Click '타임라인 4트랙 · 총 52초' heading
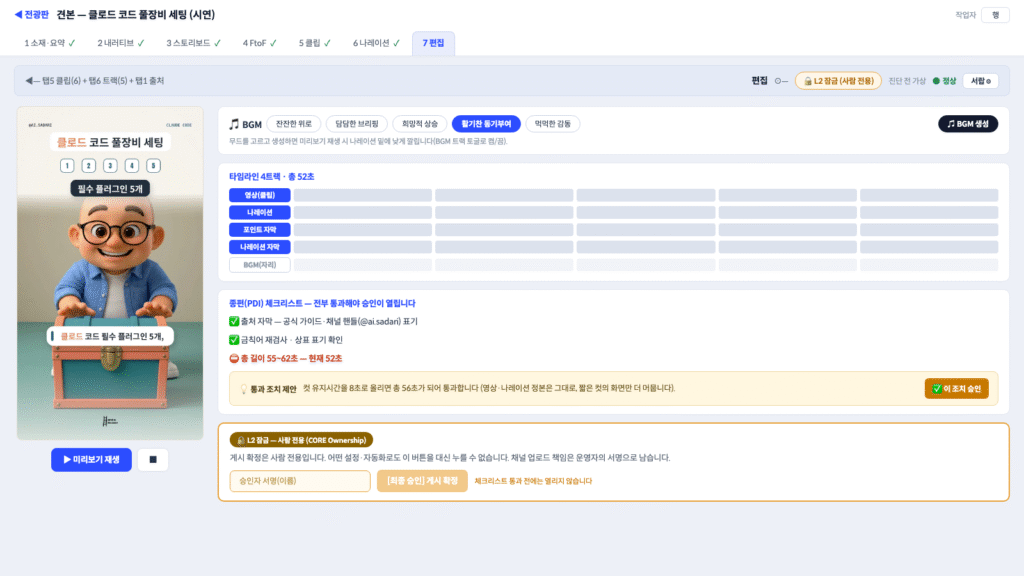The image size is (1024, 576). pos(272,176)
